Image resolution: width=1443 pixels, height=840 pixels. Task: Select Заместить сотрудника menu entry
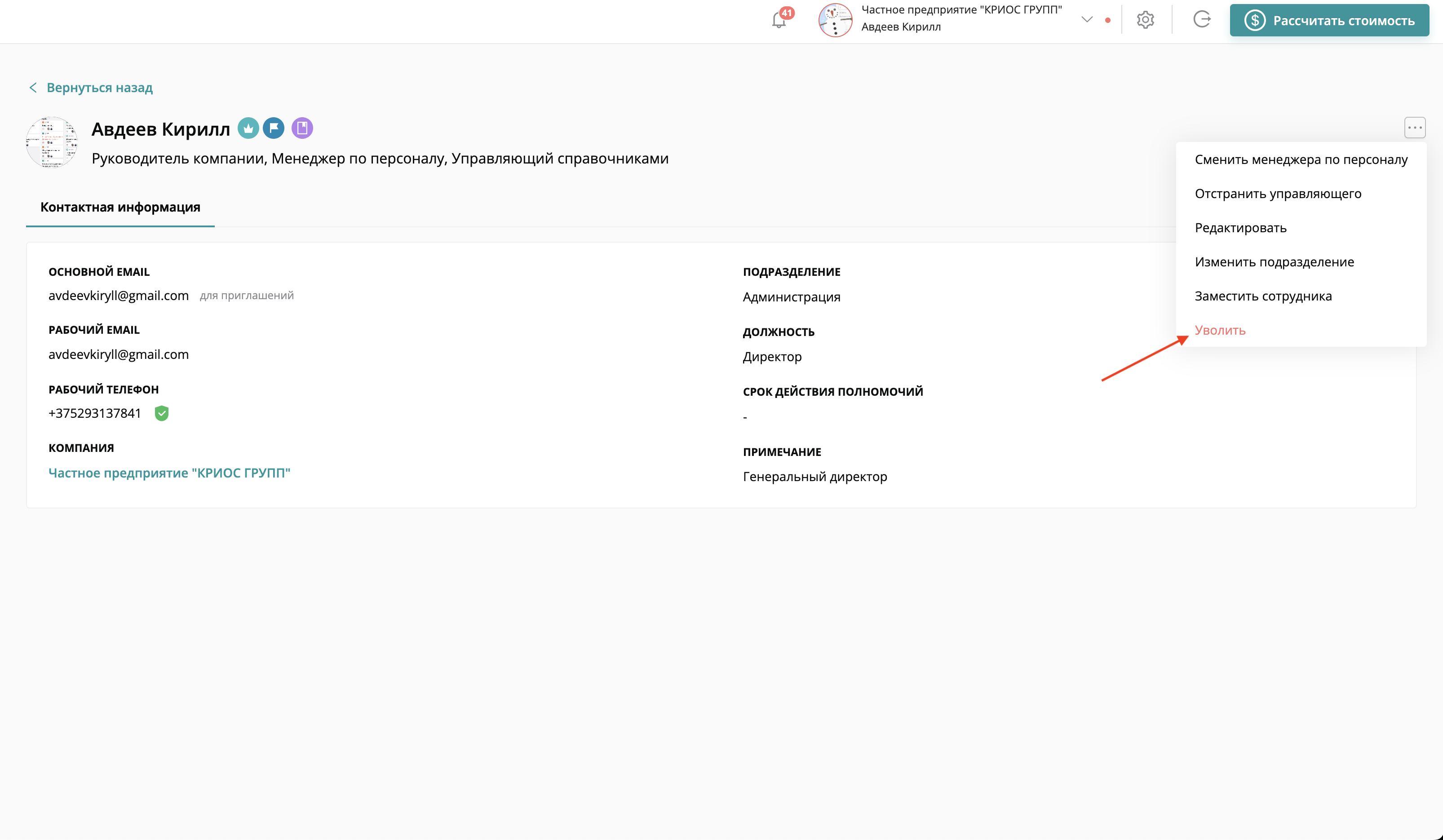point(1262,296)
